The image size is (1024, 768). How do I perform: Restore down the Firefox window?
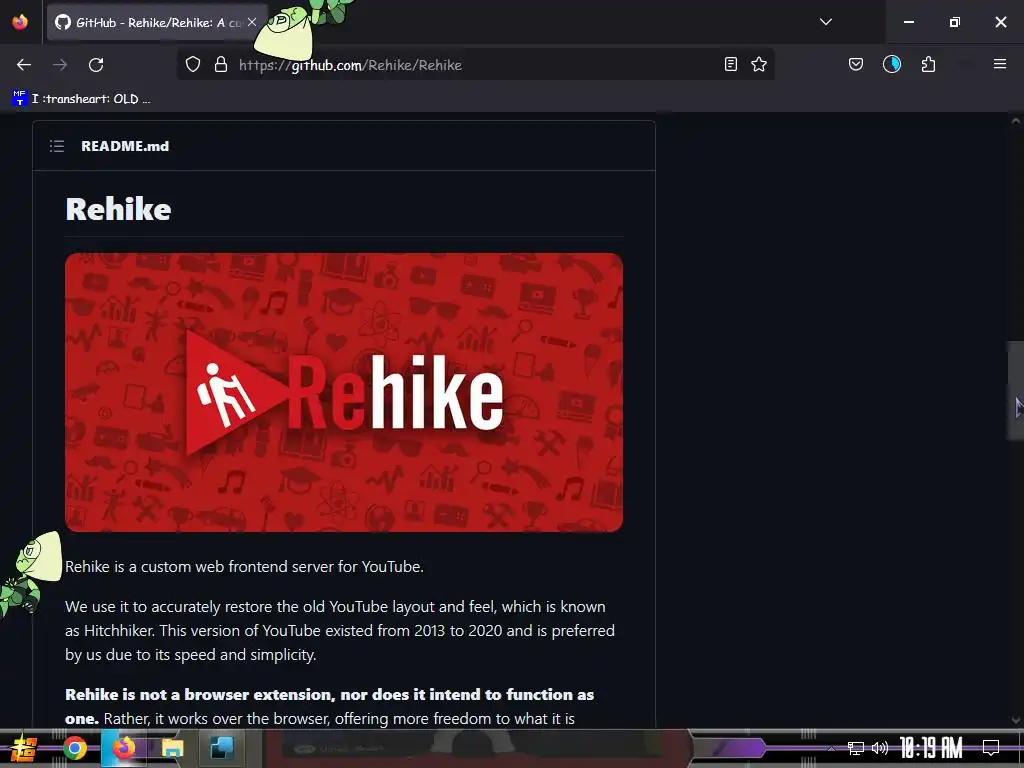955,22
